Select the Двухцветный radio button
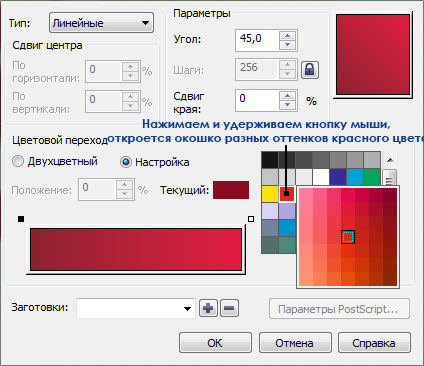The height and width of the screenshot is (366, 424). (x=18, y=162)
